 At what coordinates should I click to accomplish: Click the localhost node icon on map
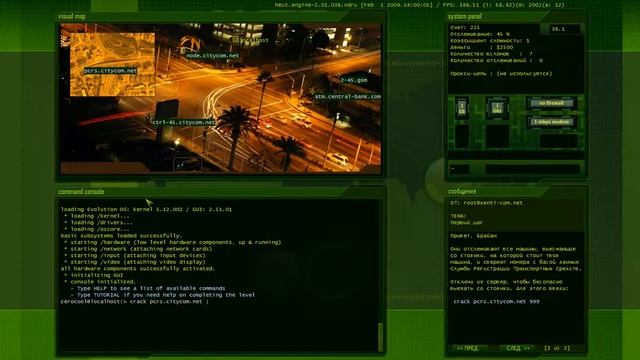236,40
